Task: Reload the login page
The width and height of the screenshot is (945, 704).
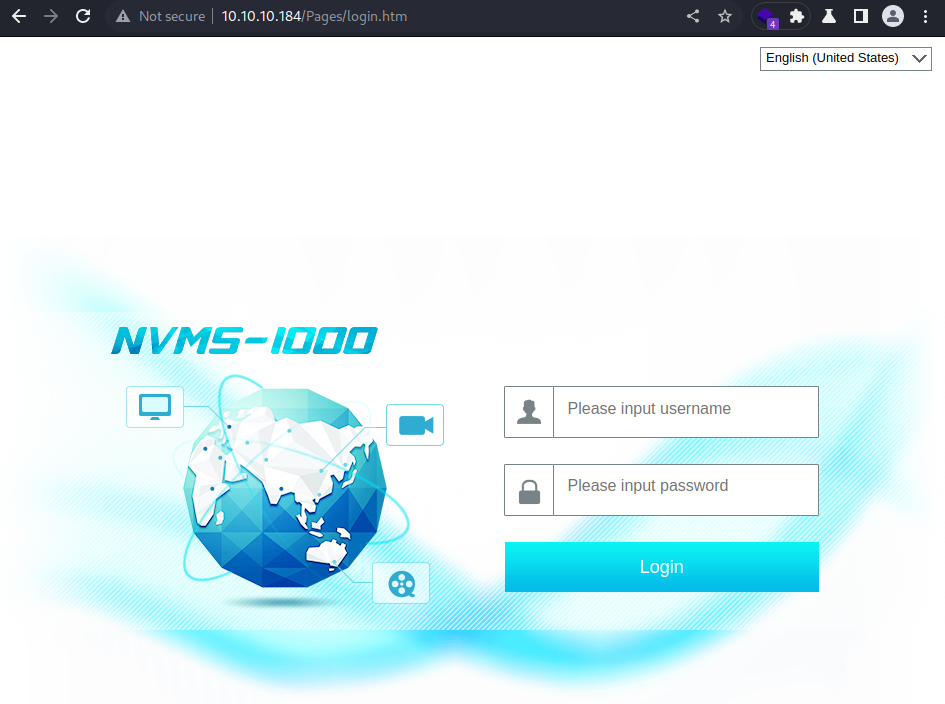Action: click(83, 16)
